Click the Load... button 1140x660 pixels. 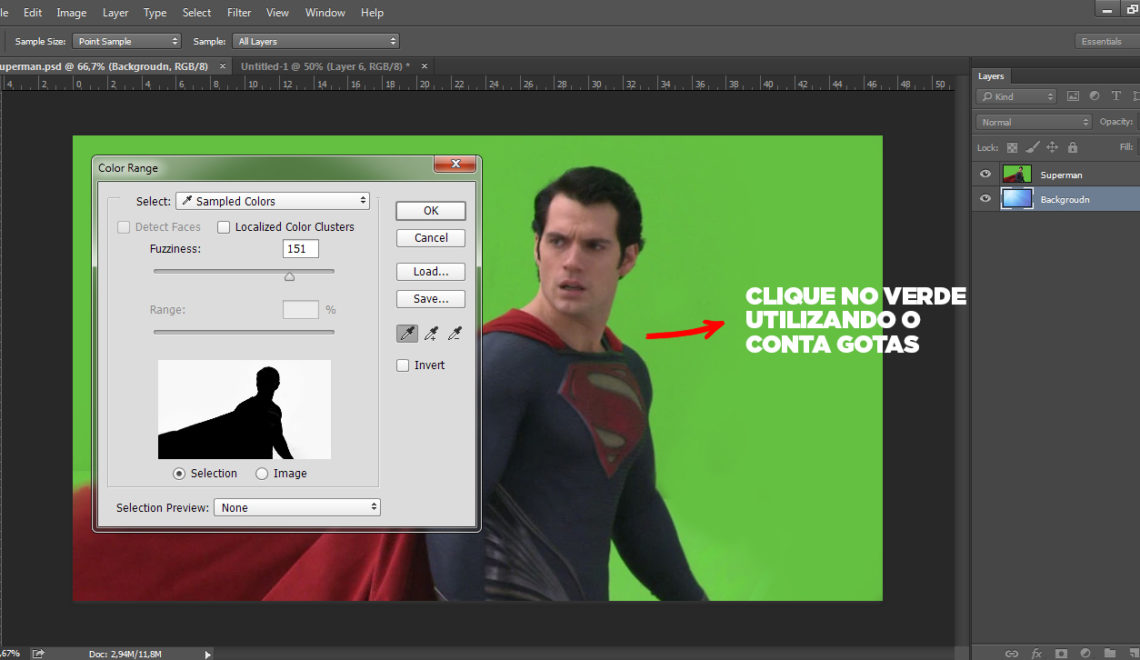pos(430,271)
